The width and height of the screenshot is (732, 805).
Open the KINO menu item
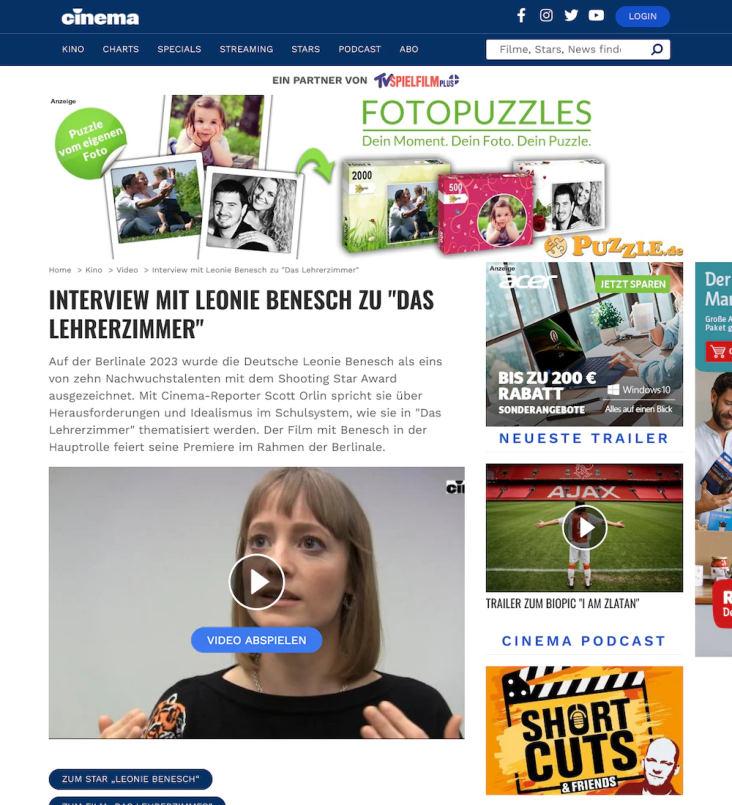(73, 49)
